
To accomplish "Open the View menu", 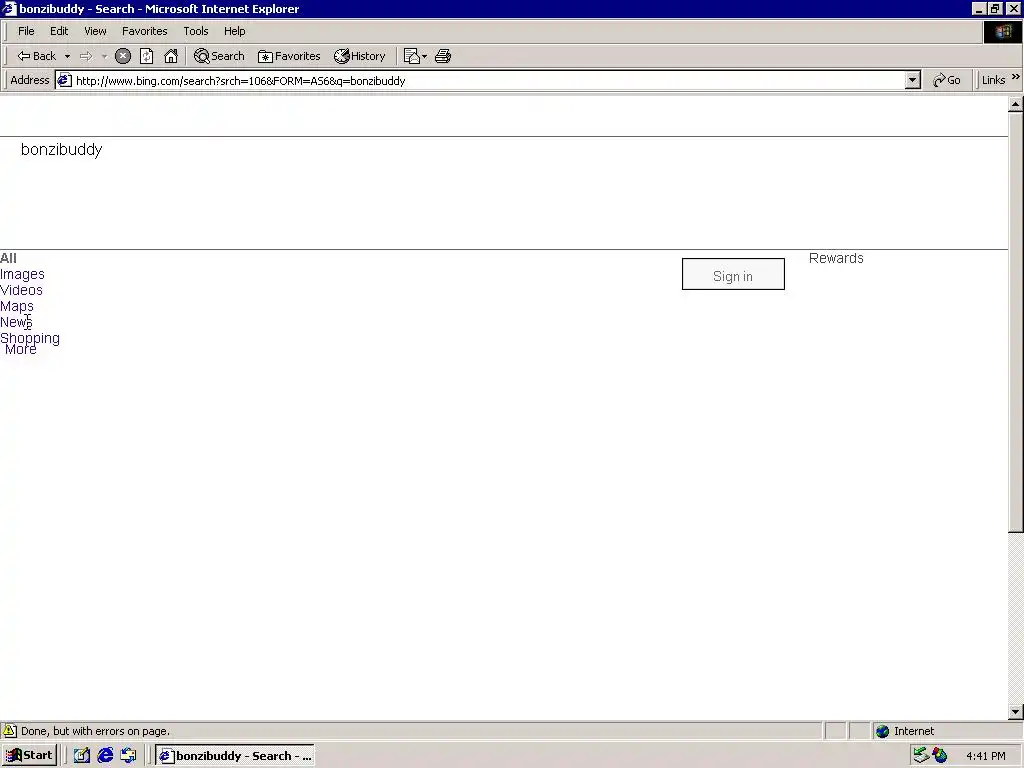I will (95, 31).
